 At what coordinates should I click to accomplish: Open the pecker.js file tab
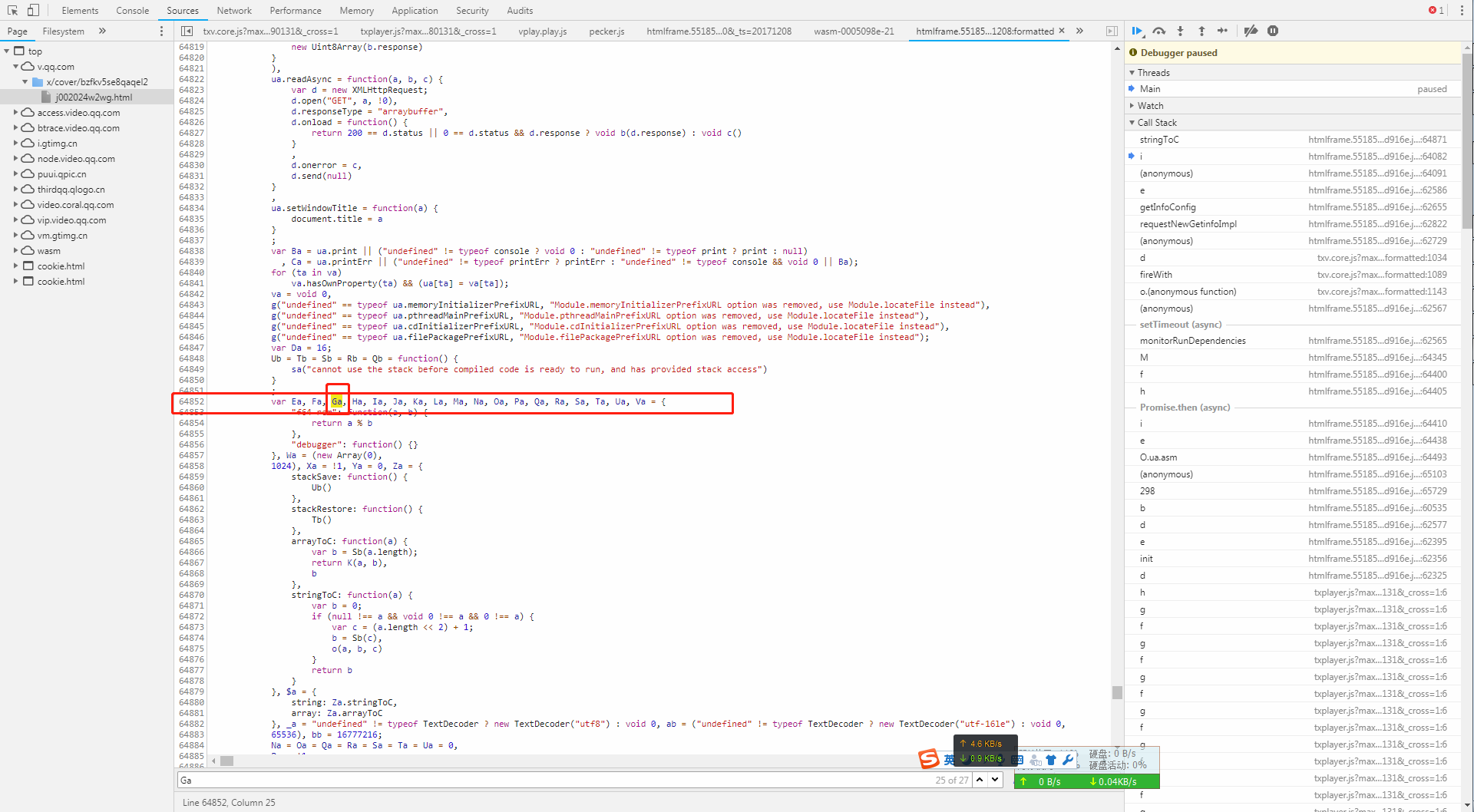click(x=606, y=31)
